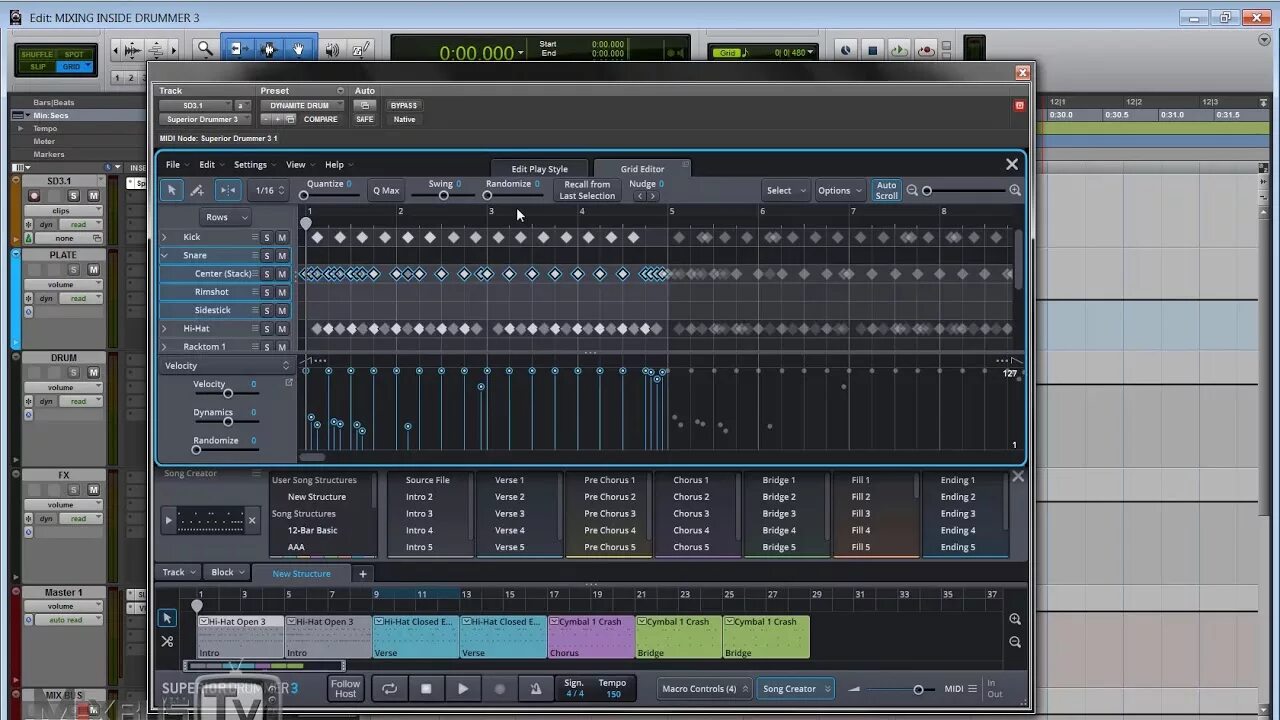Screen dimensions: 1280x720
Task: Open the MIDI menu hamburger icon
Action: pos(972,689)
